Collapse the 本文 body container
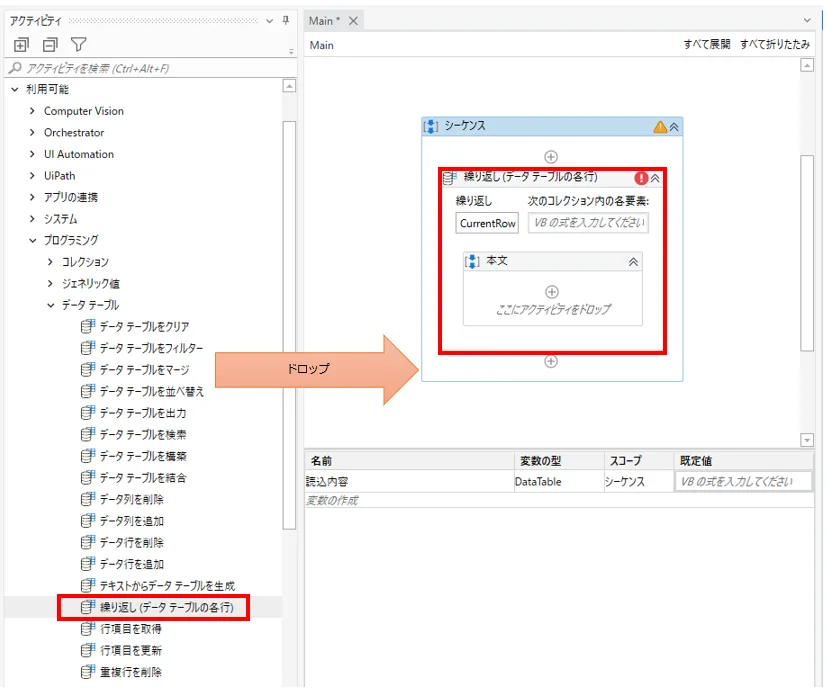 (632, 261)
